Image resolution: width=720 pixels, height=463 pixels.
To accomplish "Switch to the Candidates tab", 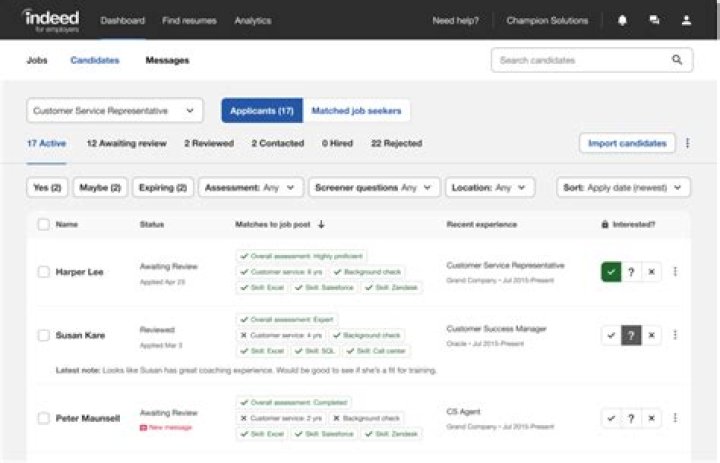I will click(95, 60).
